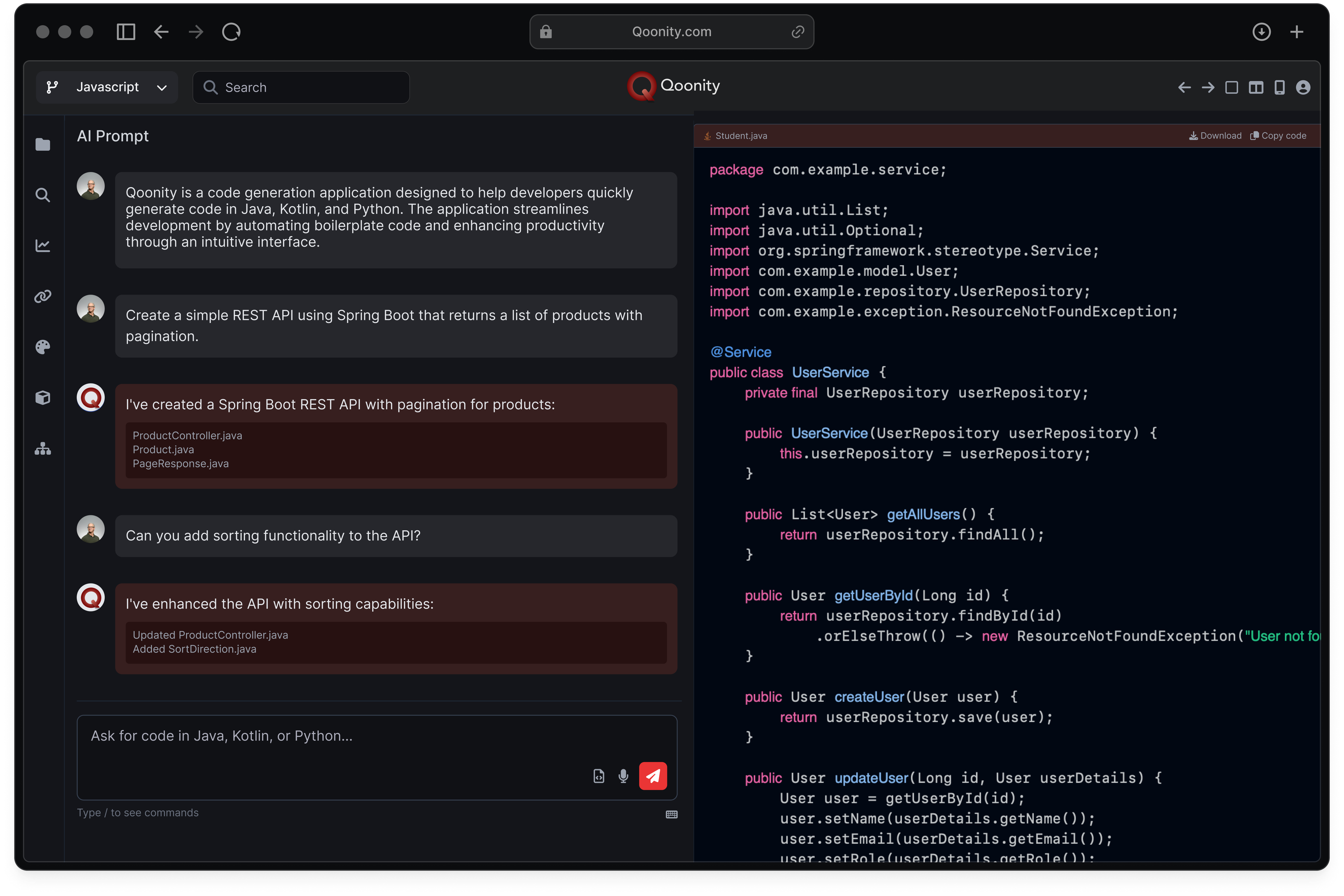Send the prompt with red paper-plane button
This screenshot has width=1344, height=896.
653,775
